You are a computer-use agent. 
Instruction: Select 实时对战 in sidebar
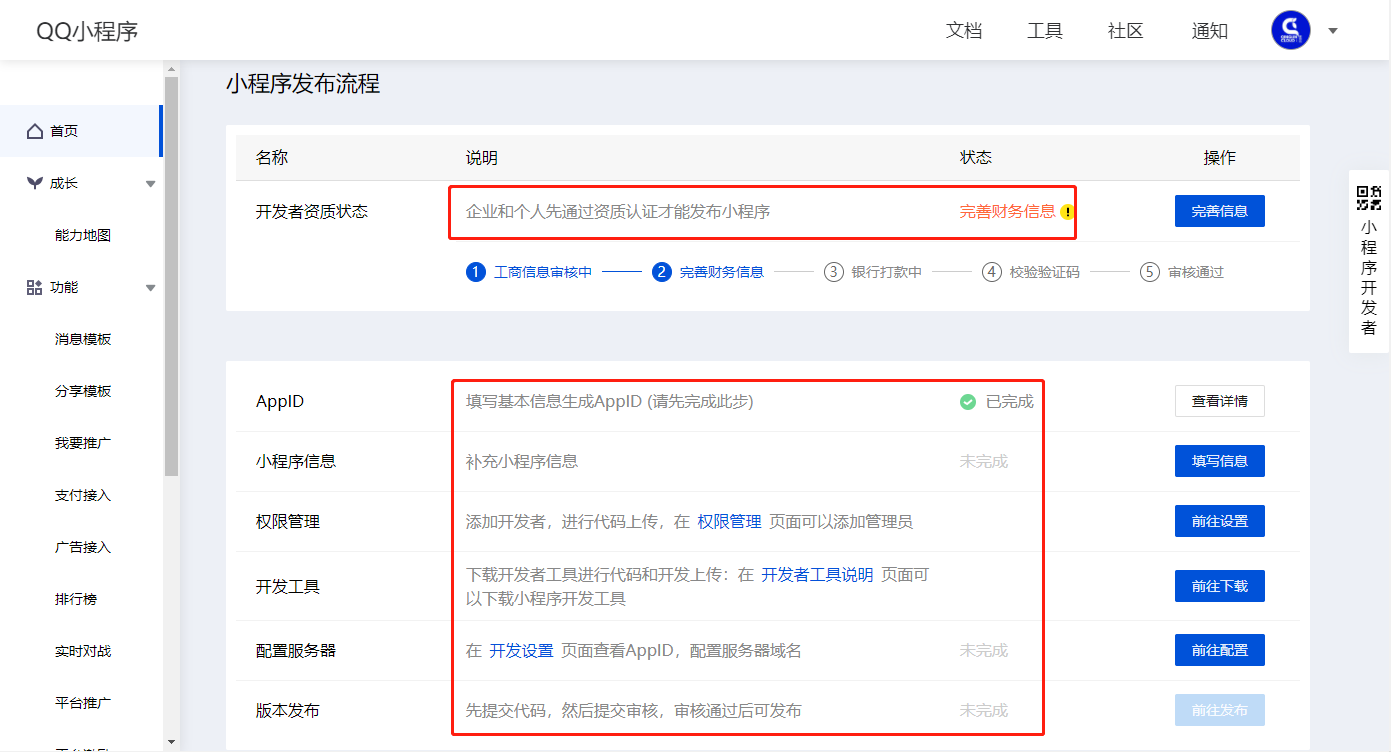[83, 651]
